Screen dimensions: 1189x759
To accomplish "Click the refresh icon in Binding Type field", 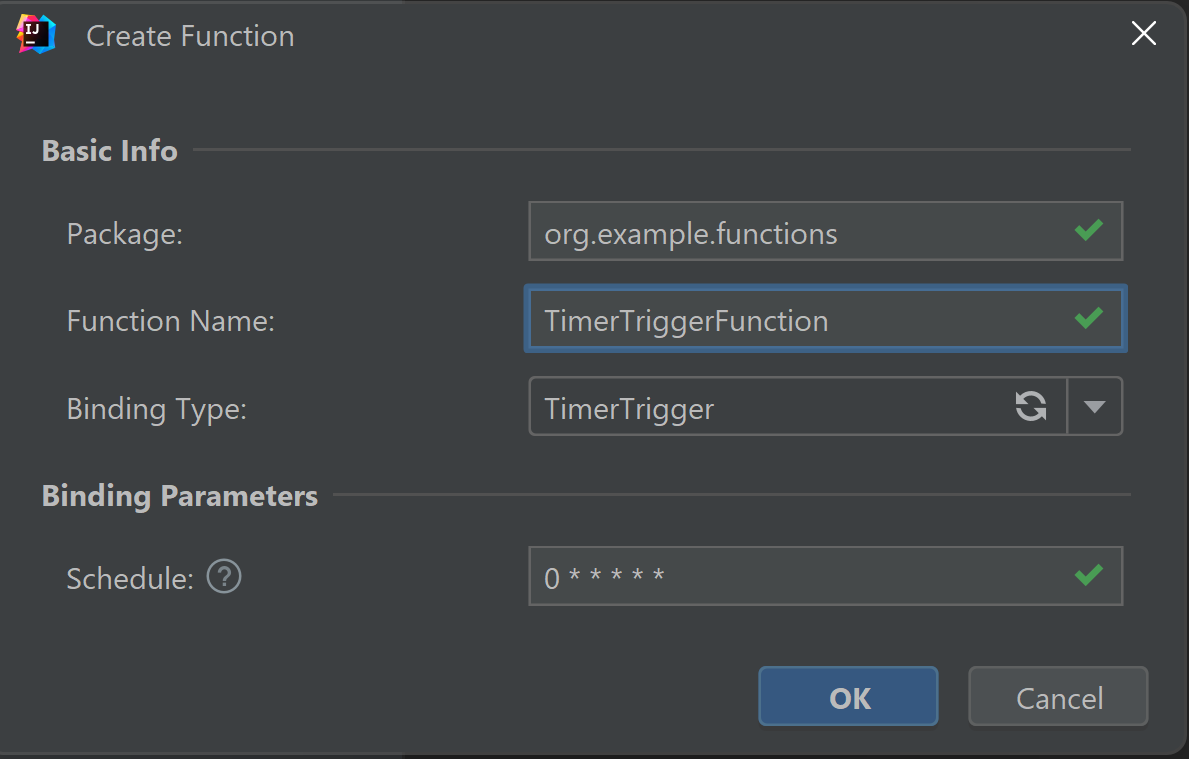I will pos(1032,406).
